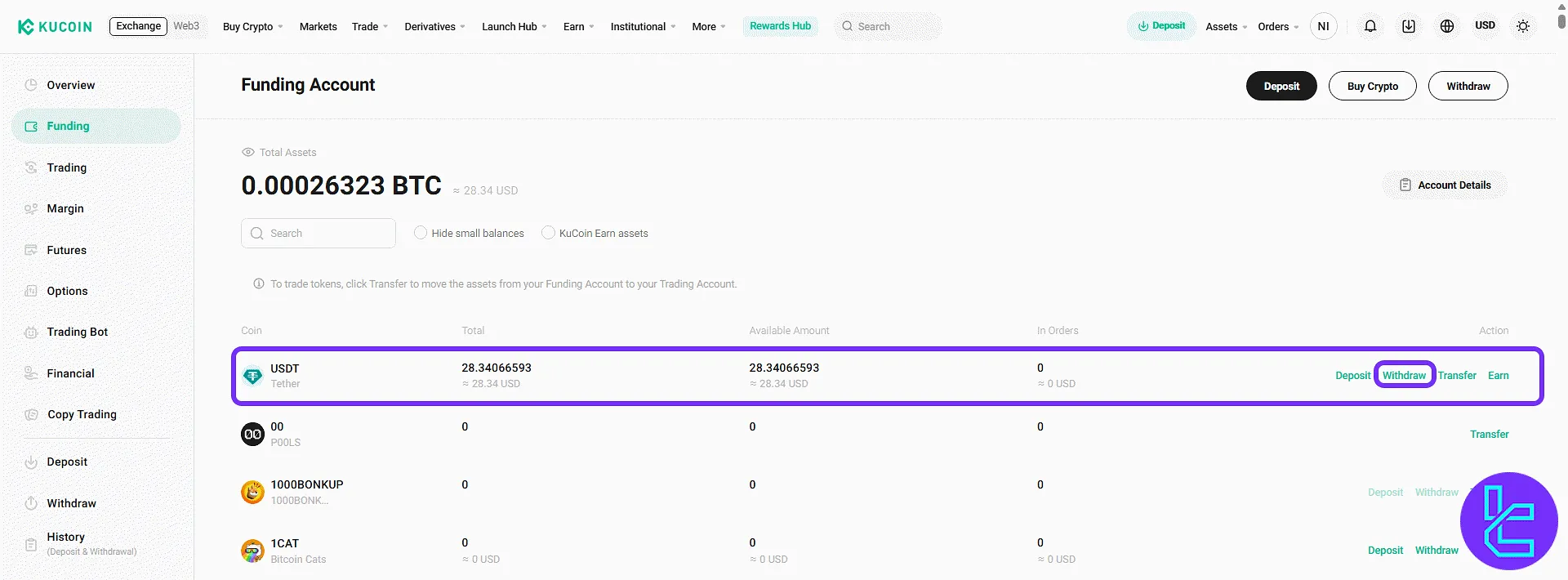The height and width of the screenshot is (580, 1568).
Task: Expand the Derivatives dropdown menu
Action: click(435, 27)
